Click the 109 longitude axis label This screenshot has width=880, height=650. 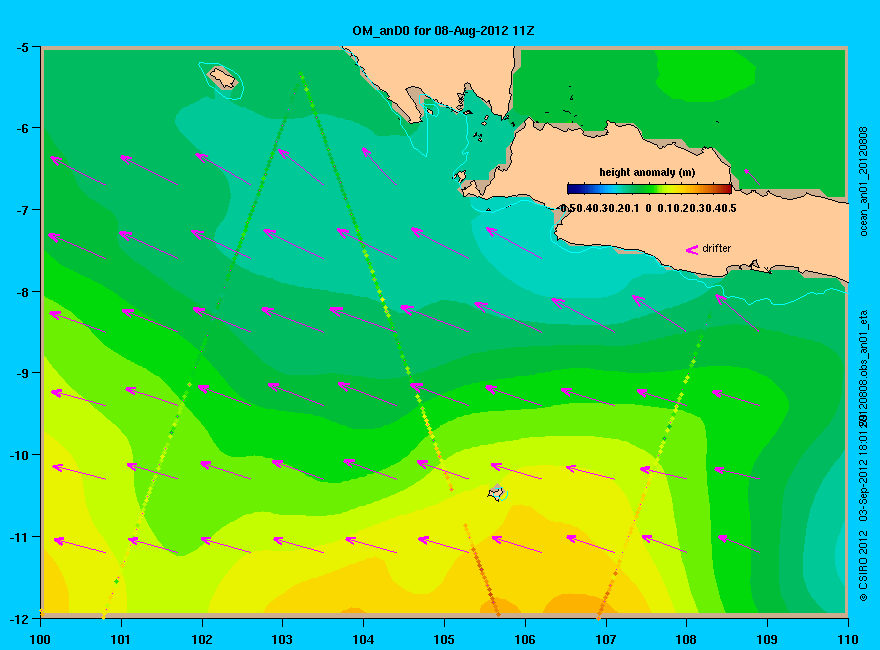(767, 639)
